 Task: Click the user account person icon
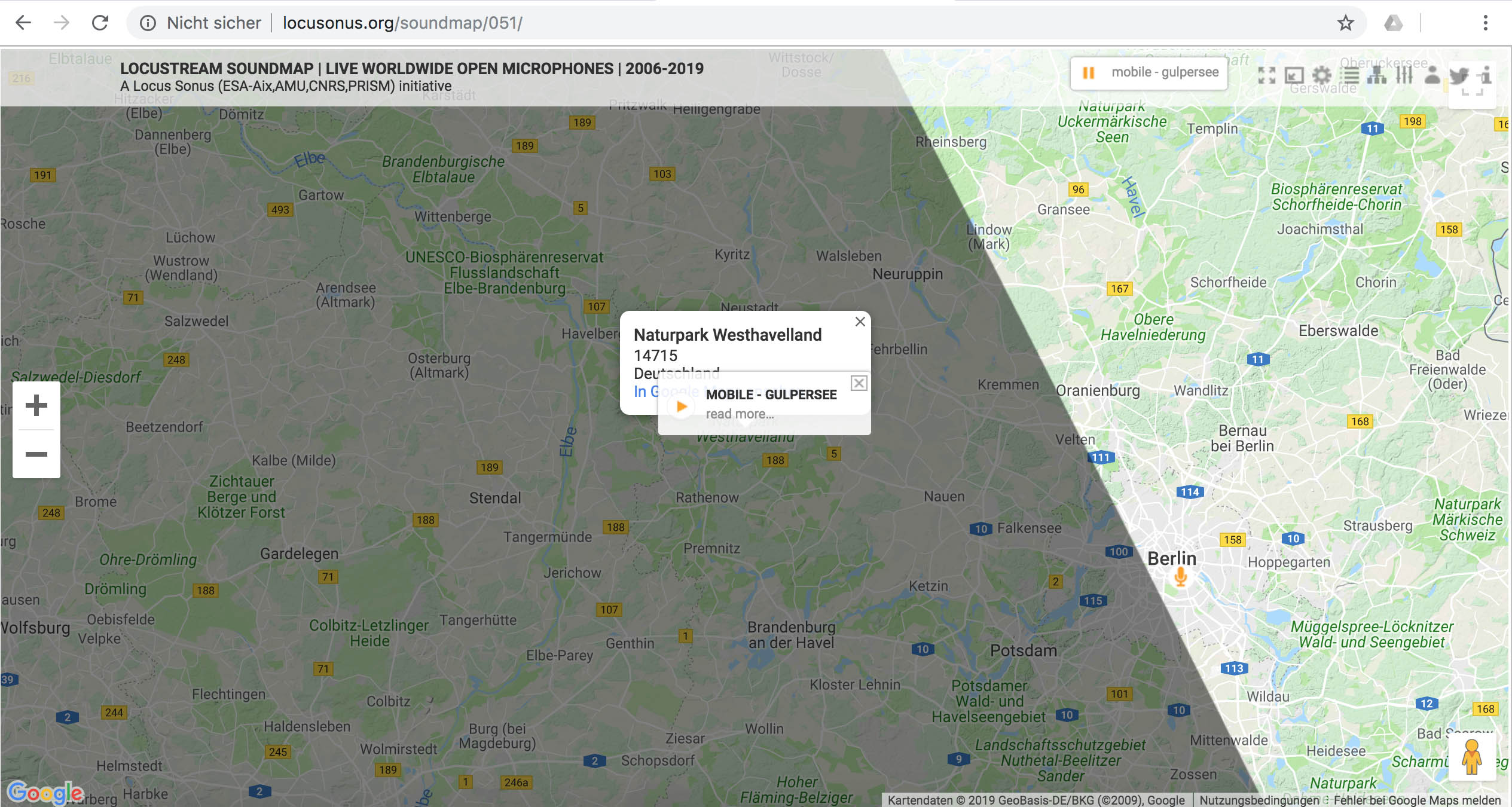coord(1432,75)
